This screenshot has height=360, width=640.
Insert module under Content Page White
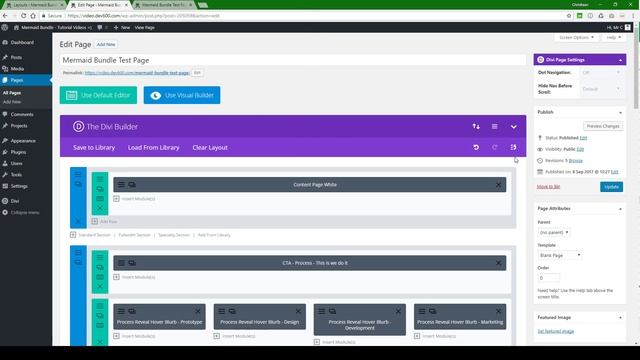134,199
